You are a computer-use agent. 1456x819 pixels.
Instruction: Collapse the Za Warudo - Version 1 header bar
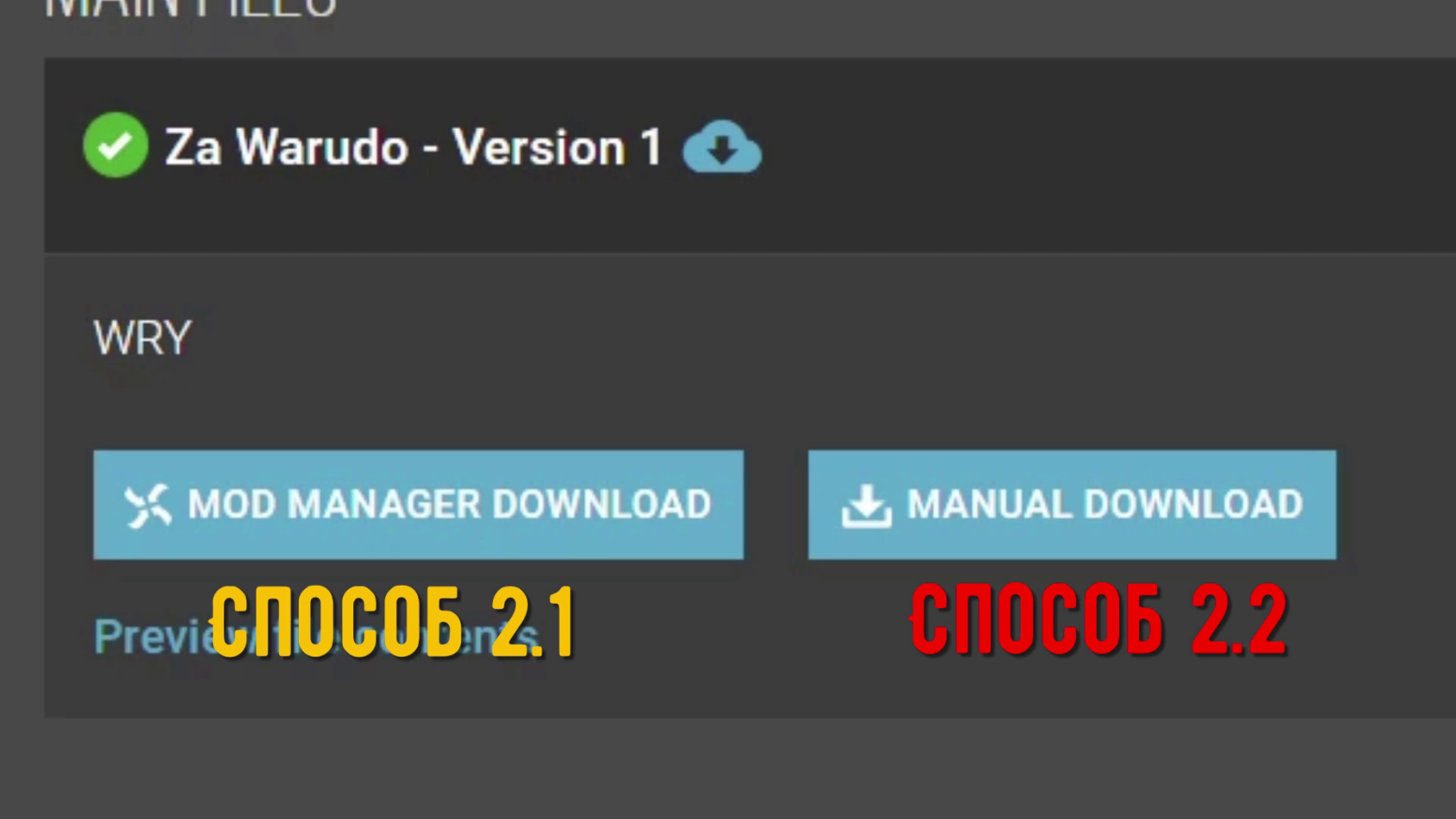coord(750,156)
